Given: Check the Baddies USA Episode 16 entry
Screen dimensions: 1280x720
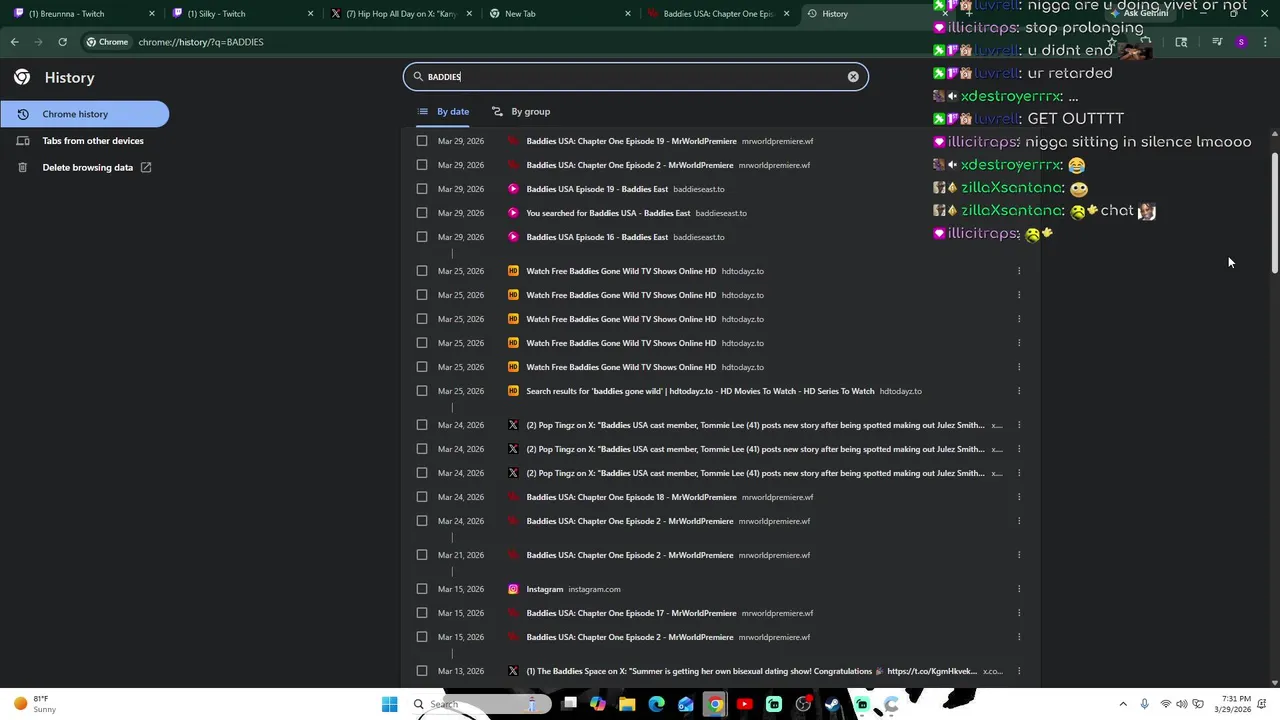Looking at the screenshot, I should coord(422,237).
